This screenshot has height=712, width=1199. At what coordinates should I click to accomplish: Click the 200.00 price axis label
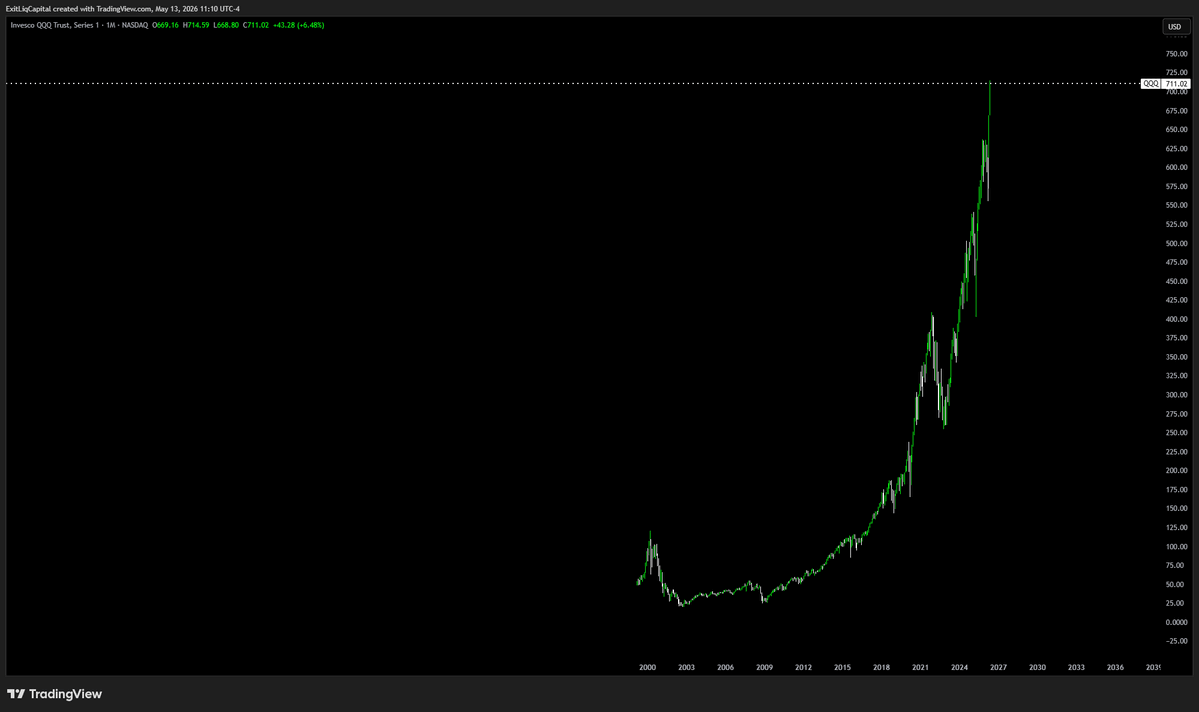click(x=1176, y=471)
